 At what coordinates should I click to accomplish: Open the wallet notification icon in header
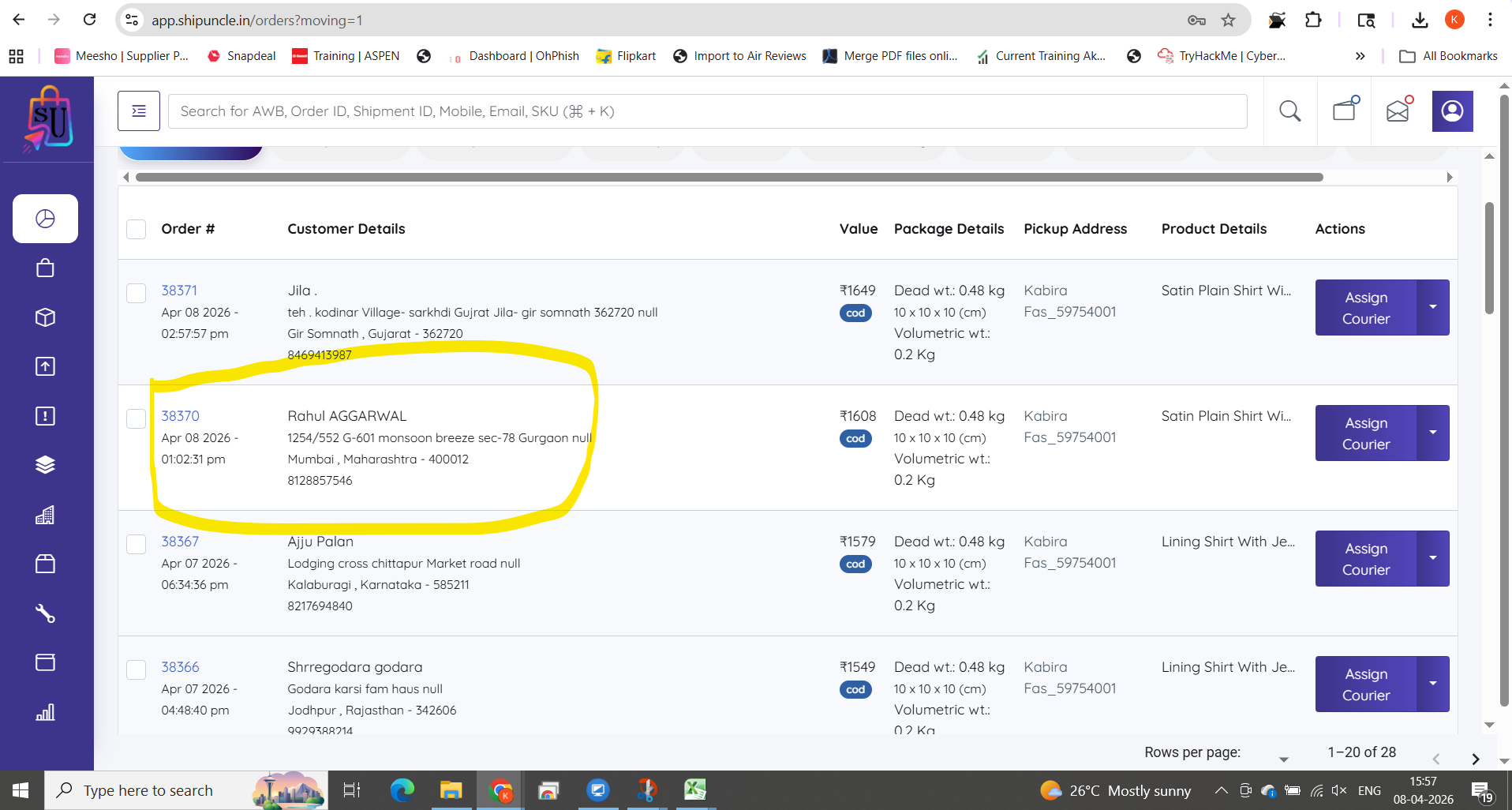coord(1345,109)
